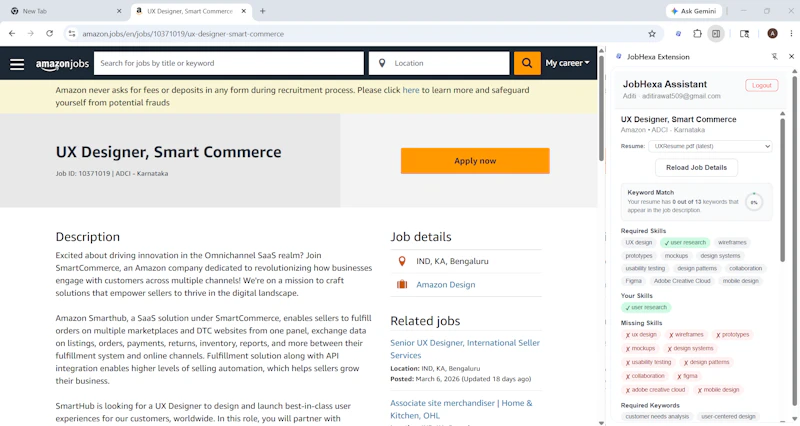Click the missing skill 'mockups' chip

640,348
